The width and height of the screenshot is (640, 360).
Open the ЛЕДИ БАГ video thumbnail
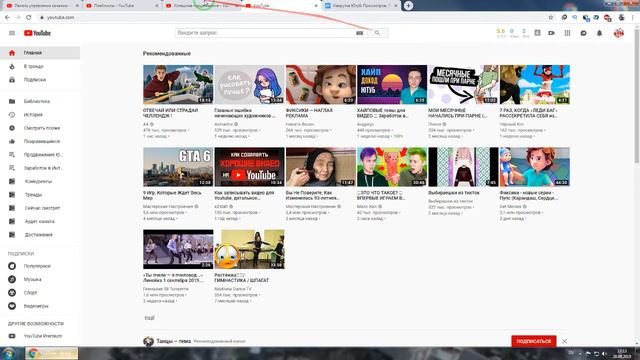pyautogui.click(x=535, y=84)
